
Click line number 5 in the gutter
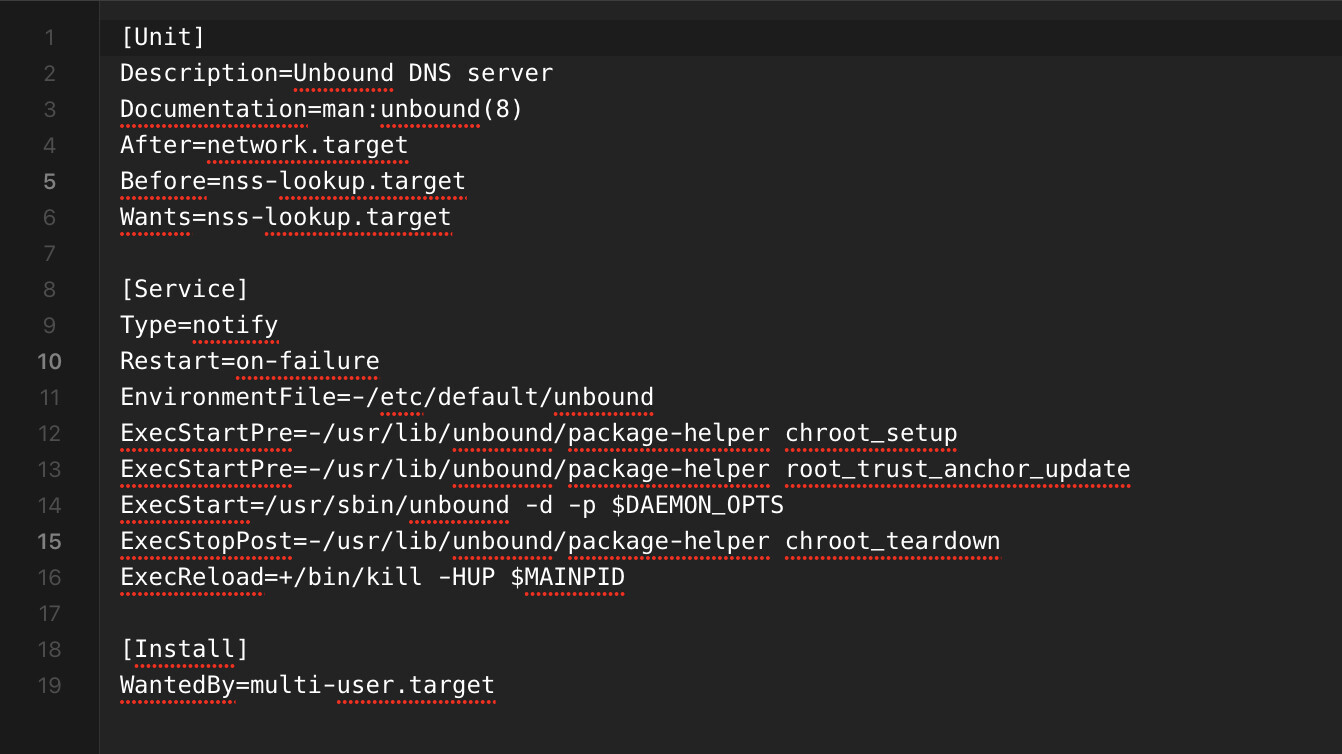pos(50,182)
